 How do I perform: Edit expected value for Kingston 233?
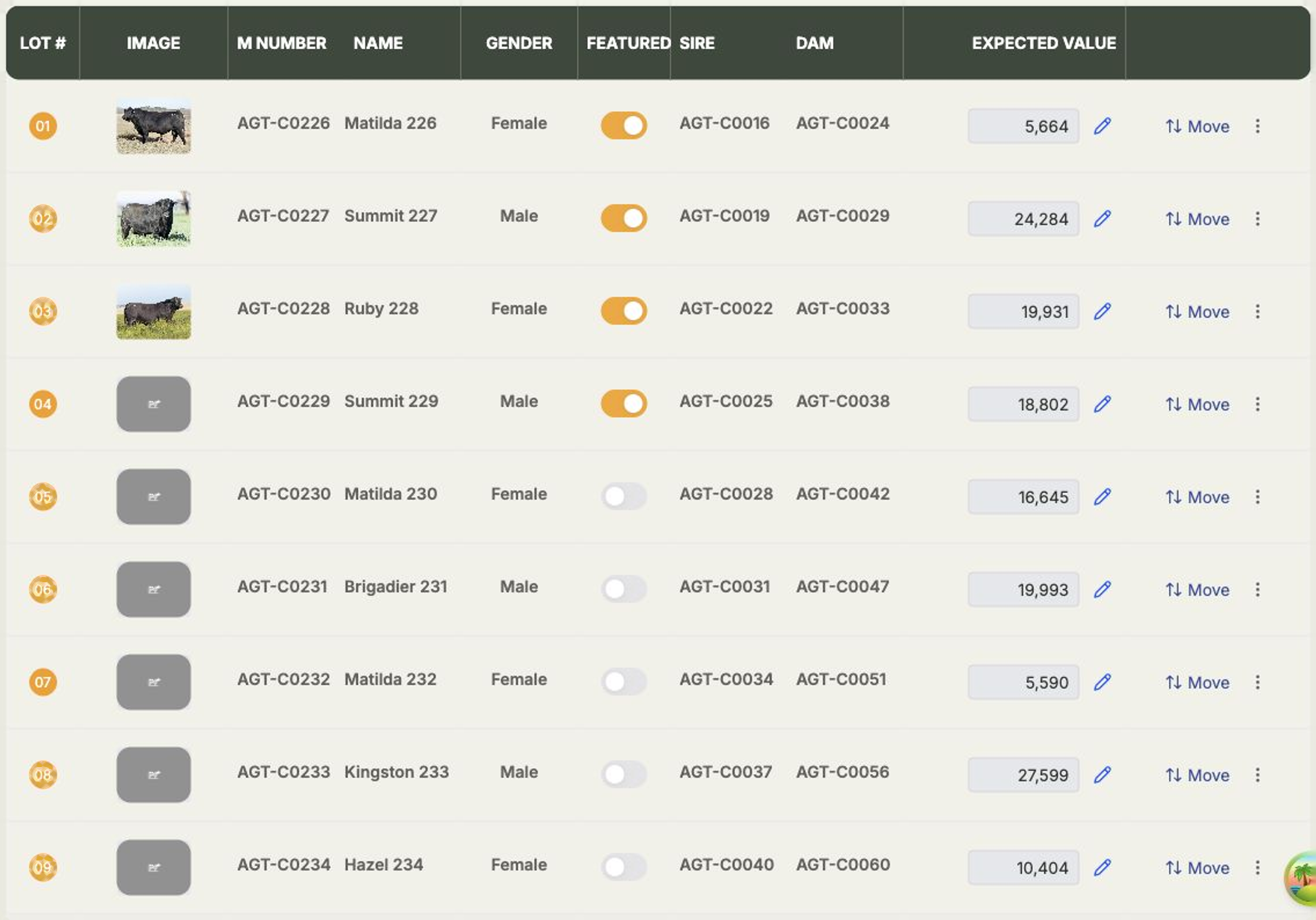[1102, 775]
